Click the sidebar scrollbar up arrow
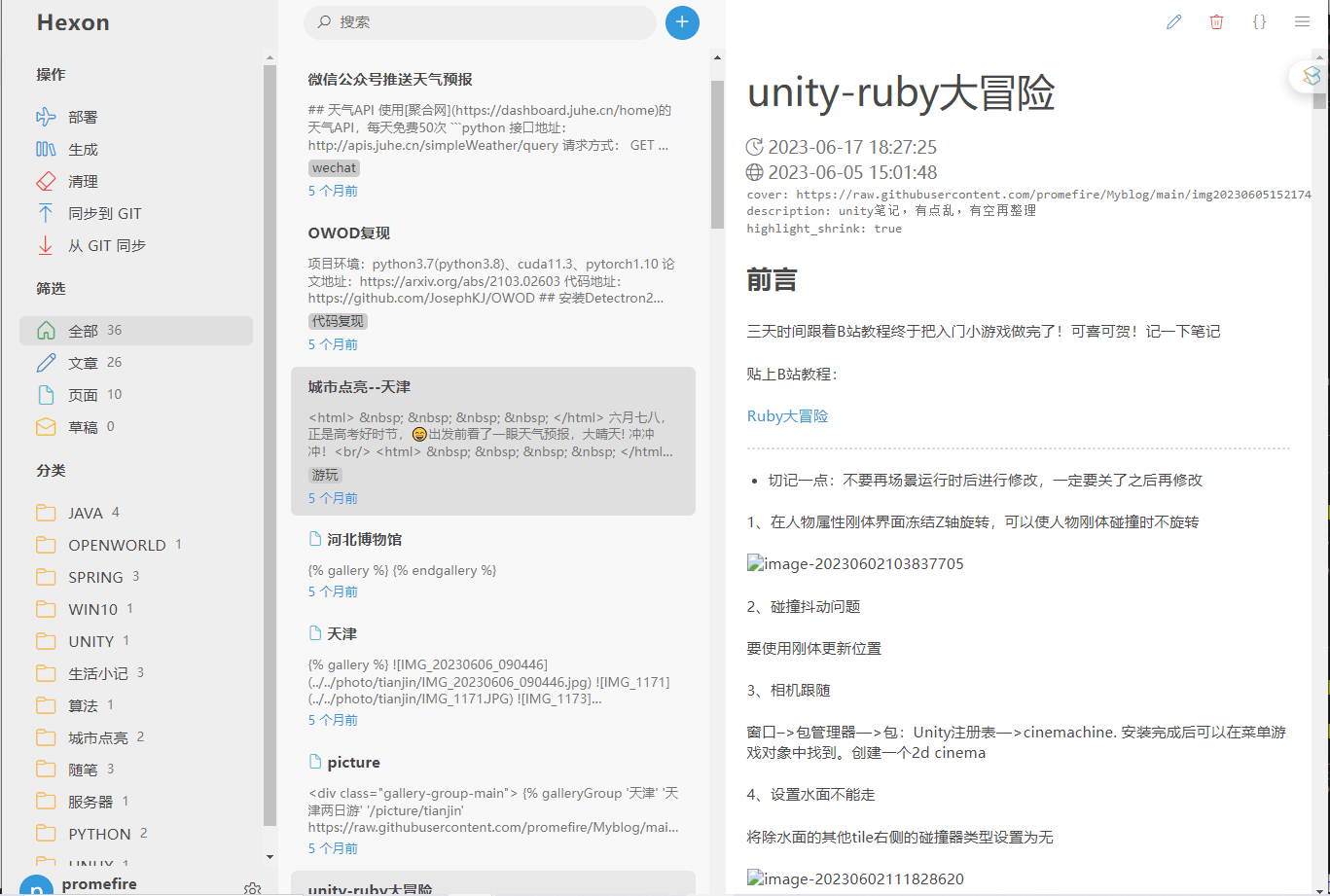 [270, 57]
